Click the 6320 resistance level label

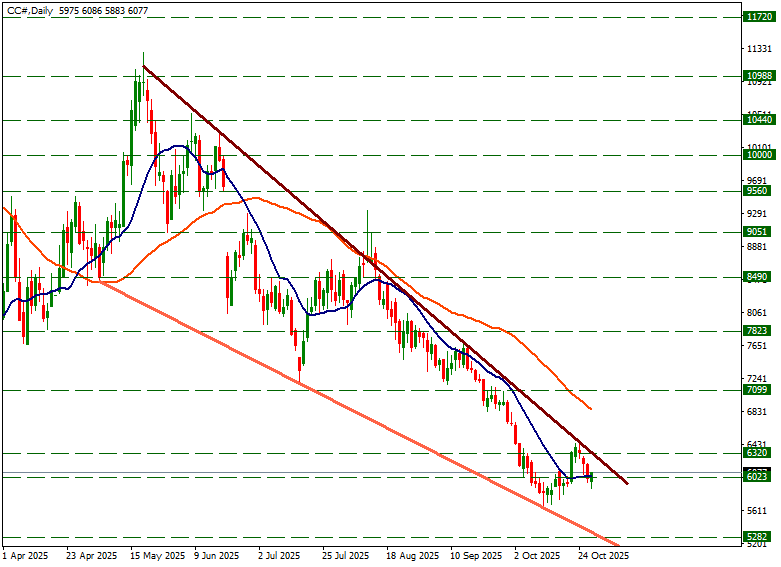point(758,453)
